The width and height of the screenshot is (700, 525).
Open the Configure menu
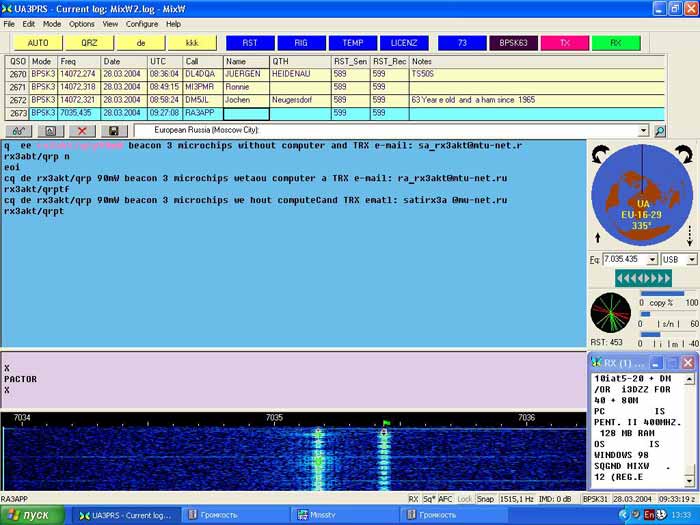click(x=141, y=23)
